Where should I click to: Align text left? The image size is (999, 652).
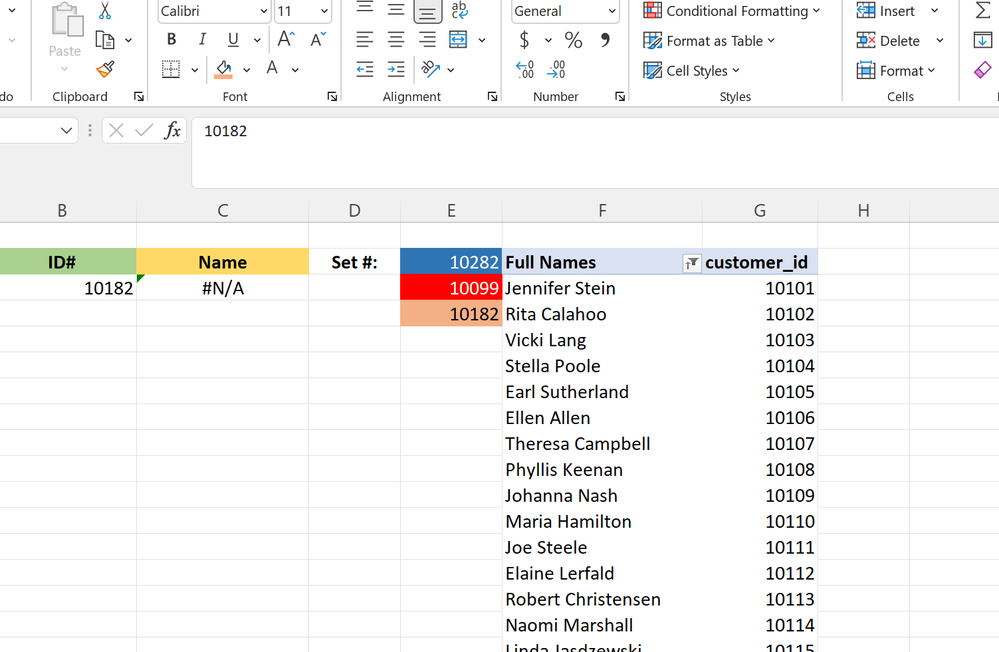pos(364,40)
